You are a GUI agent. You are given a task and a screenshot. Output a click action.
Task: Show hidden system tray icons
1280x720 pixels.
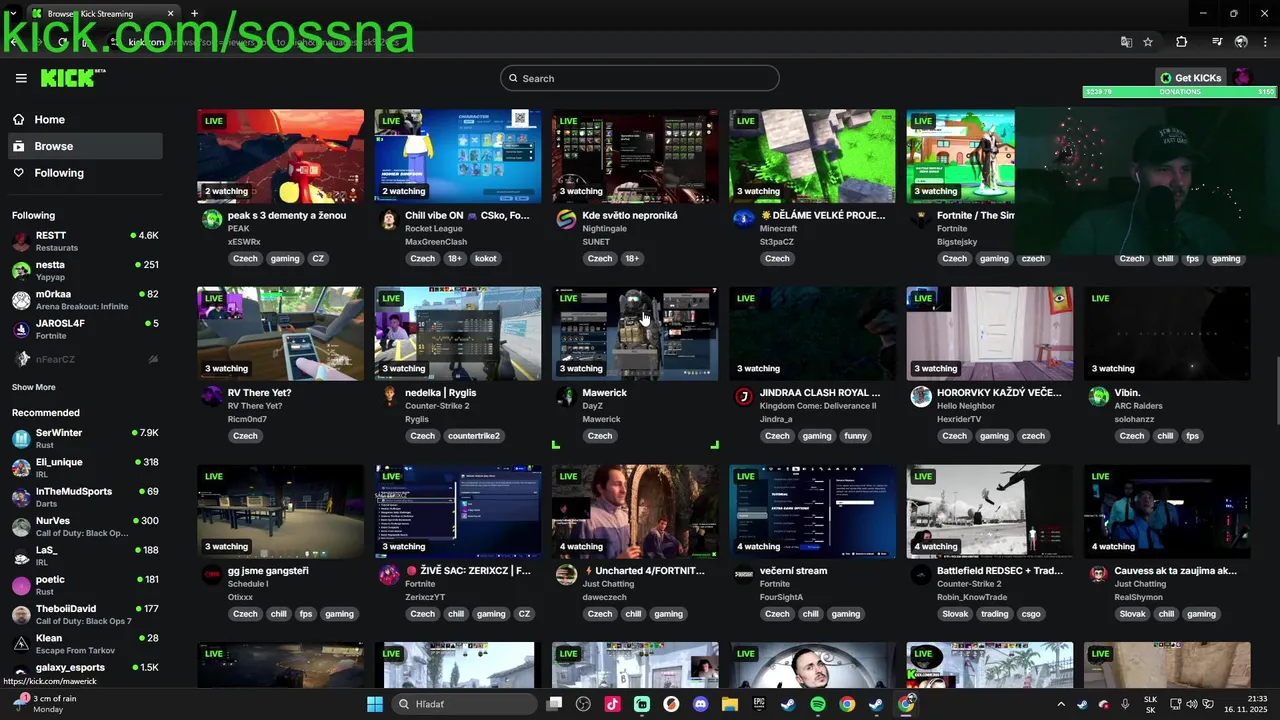[1061, 704]
